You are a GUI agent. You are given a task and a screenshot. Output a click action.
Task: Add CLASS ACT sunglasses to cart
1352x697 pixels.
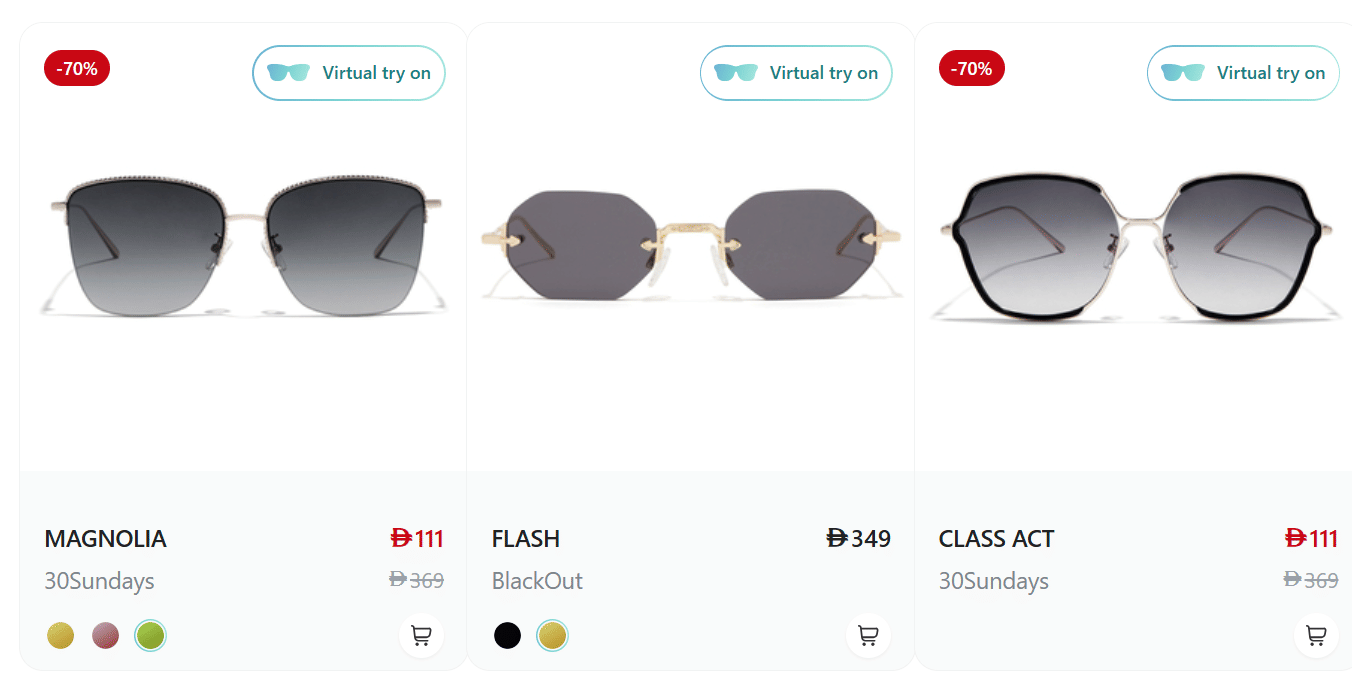[1315, 635]
